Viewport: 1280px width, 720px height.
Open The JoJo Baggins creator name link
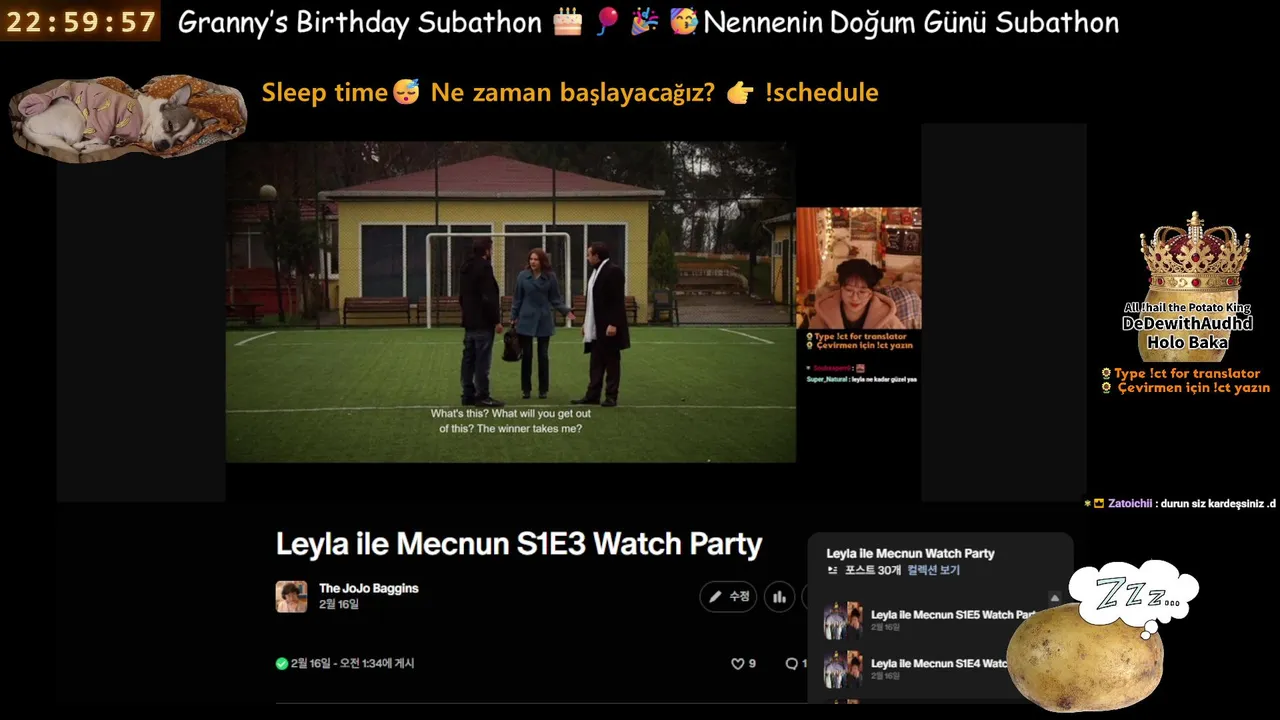(x=368, y=588)
